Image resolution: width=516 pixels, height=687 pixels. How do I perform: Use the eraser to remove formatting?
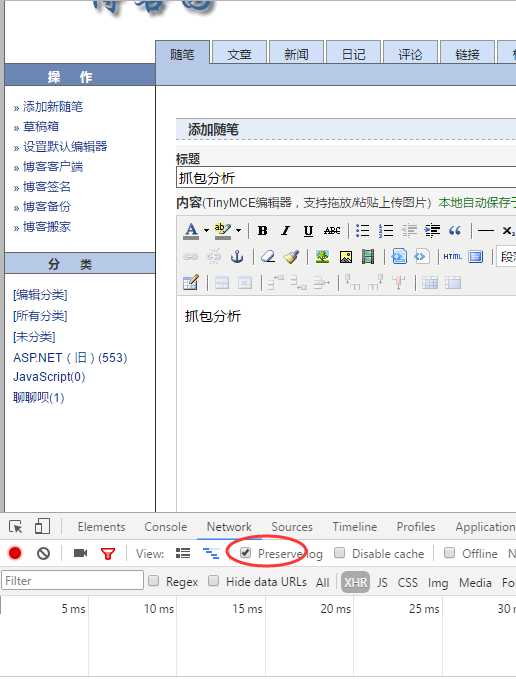click(268, 257)
